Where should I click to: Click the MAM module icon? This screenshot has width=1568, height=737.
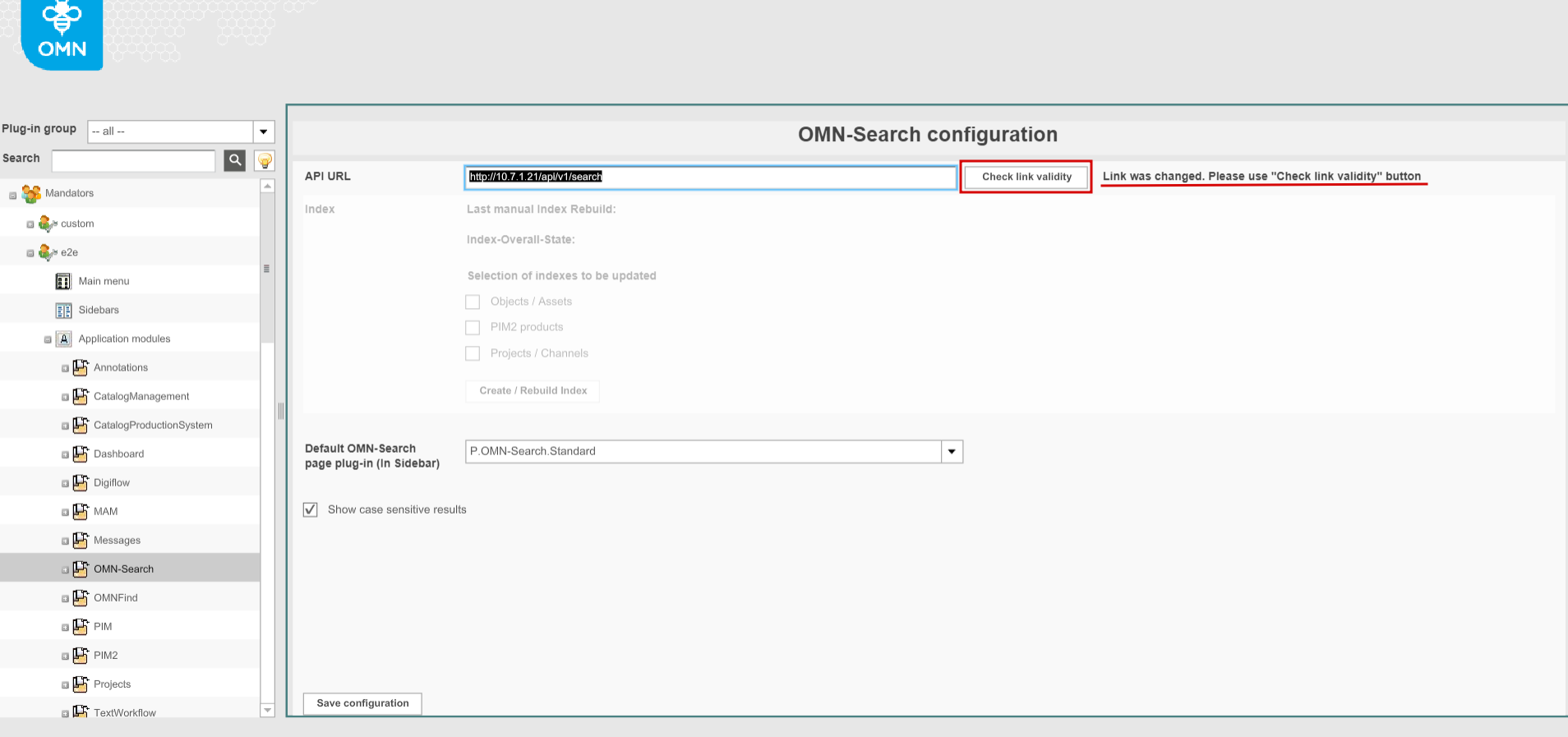coord(81,511)
